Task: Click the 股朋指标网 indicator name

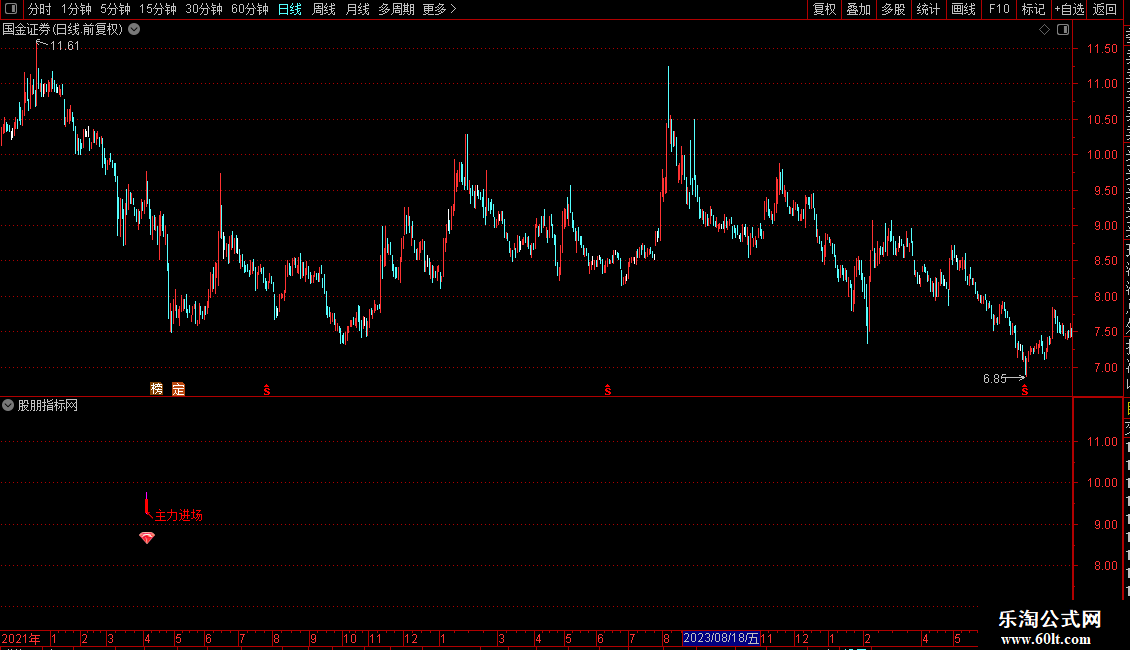Action: 48,406
